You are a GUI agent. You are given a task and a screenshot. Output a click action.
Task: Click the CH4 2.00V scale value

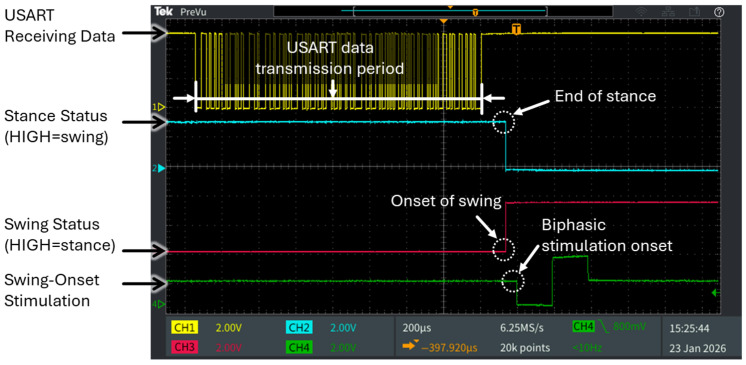coord(343,348)
